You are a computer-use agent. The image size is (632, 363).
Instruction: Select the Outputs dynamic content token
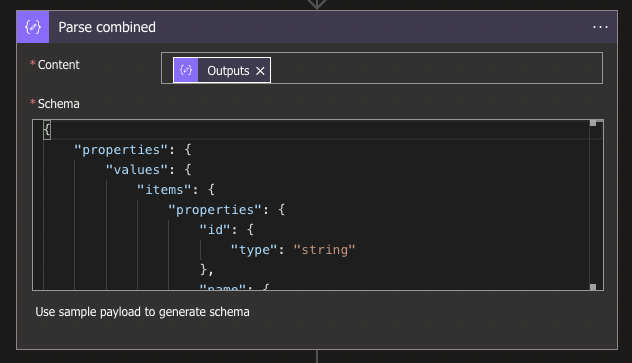coord(222,70)
